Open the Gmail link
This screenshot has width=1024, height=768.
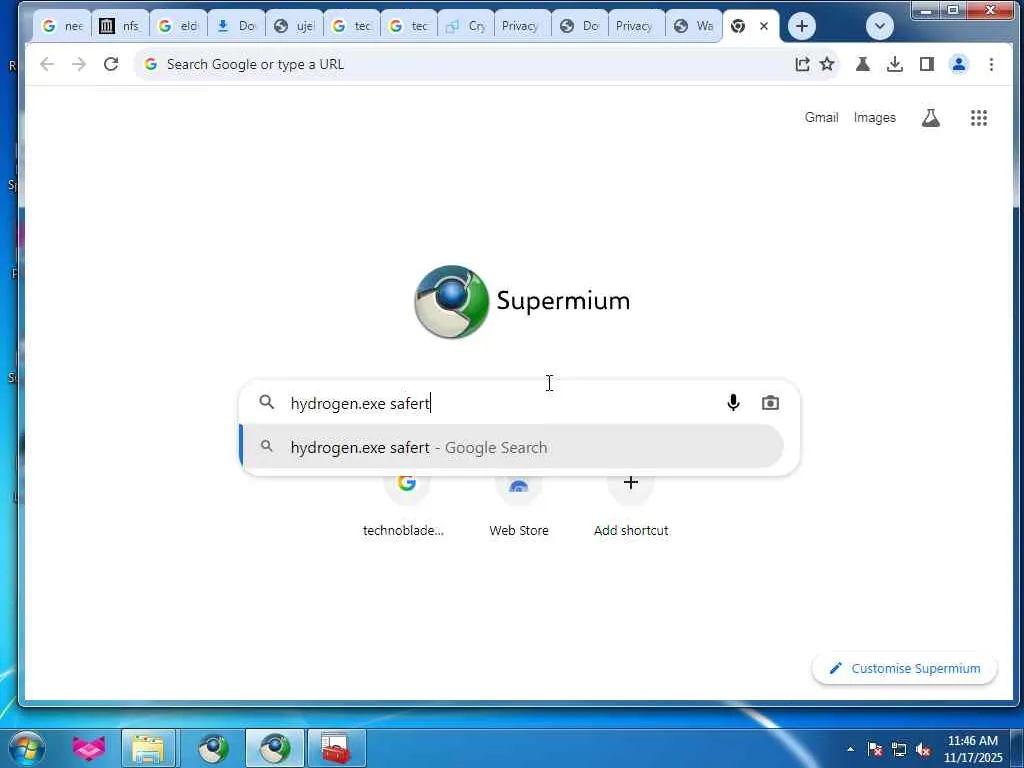[821, 118]
